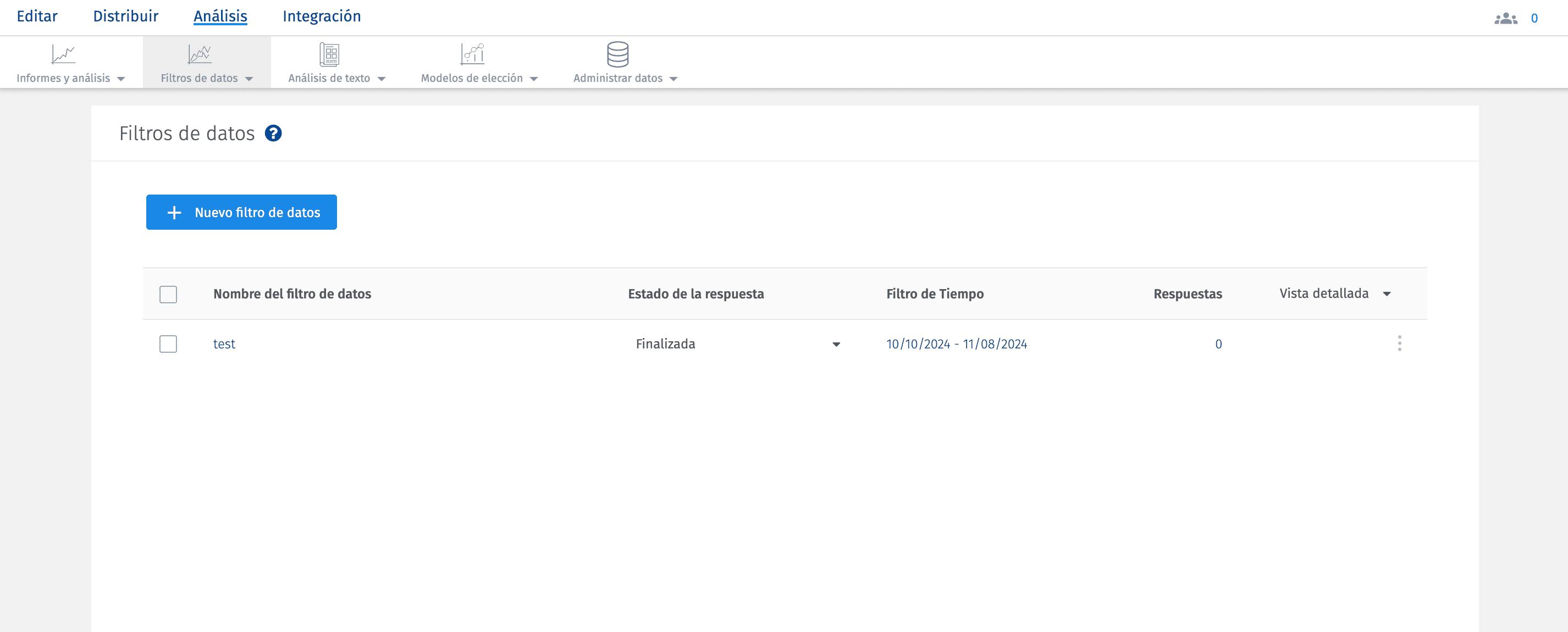Expand the Administrar datos dropdown arrow
This screenshot has width=1568, height=632.
(673, 79)
